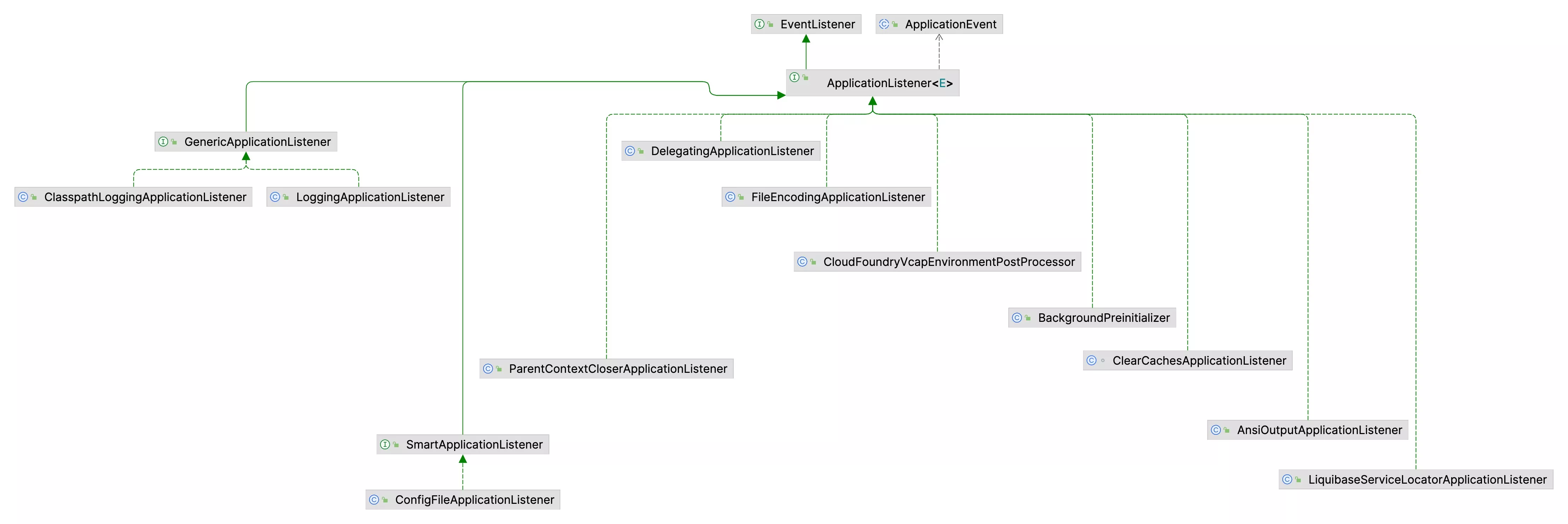
Task: Click BackgroundPreinitializer class node
Action: (x=1092, y=318)
